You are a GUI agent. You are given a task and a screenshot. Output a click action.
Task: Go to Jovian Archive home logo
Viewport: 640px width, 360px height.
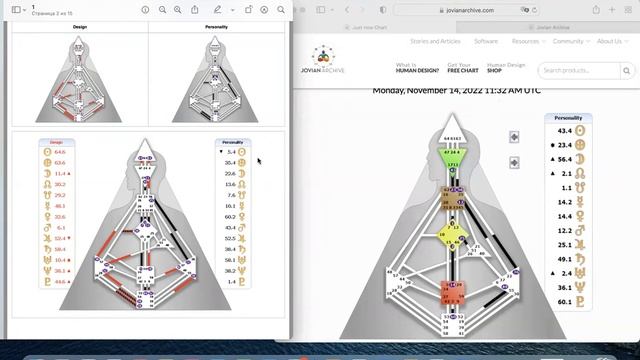point(323,60)
